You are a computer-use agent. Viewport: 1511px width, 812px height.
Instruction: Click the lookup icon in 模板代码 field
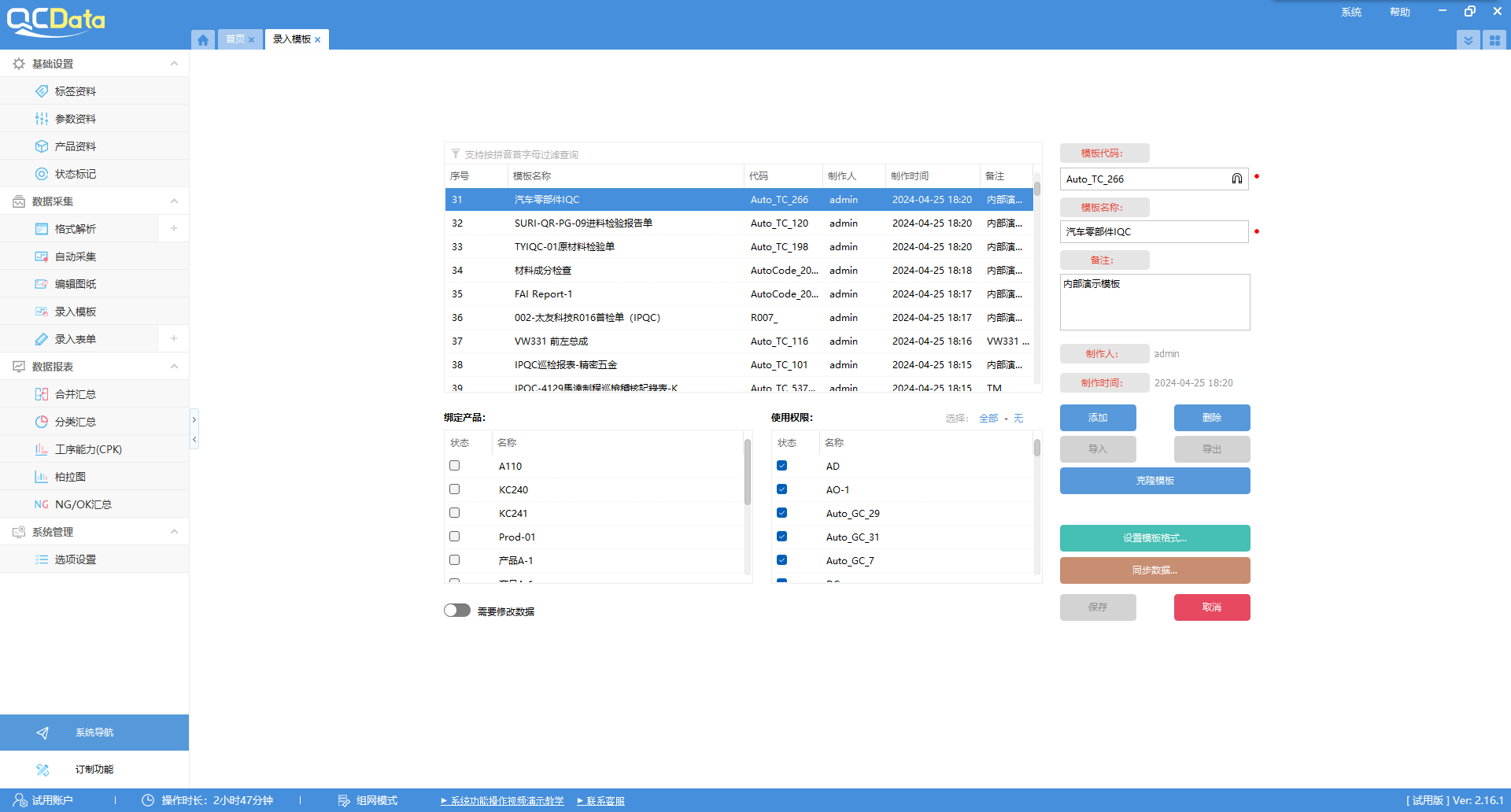coord(1236,179)
